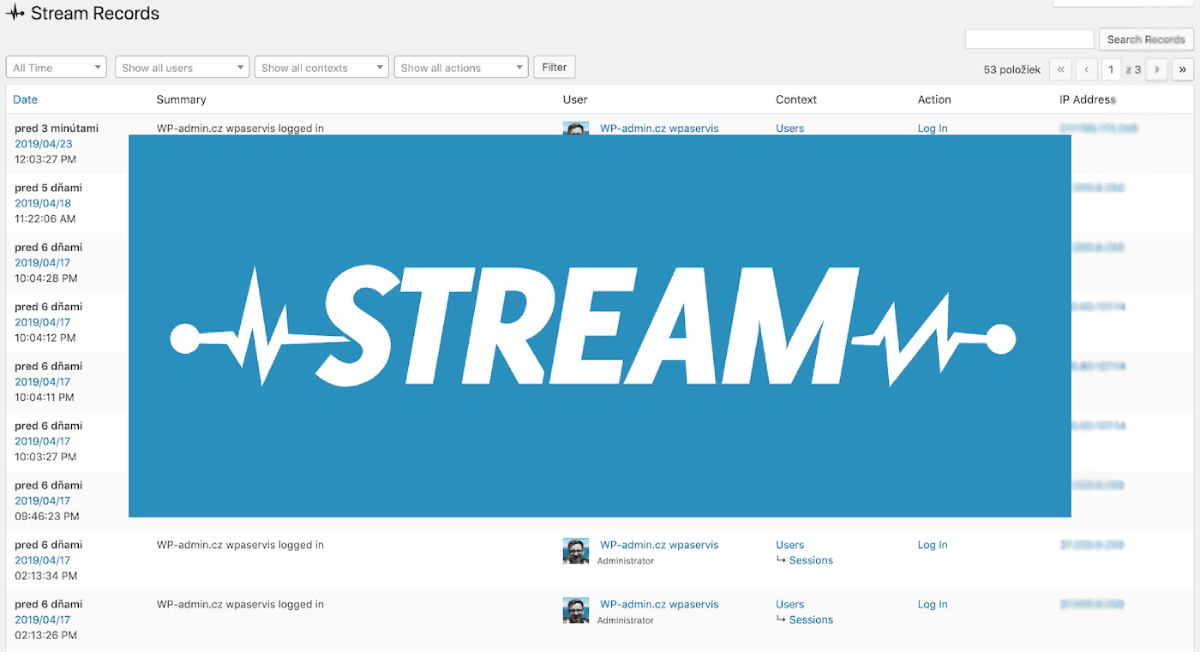Open the user link in the 02:13:26 PM row

659,604
